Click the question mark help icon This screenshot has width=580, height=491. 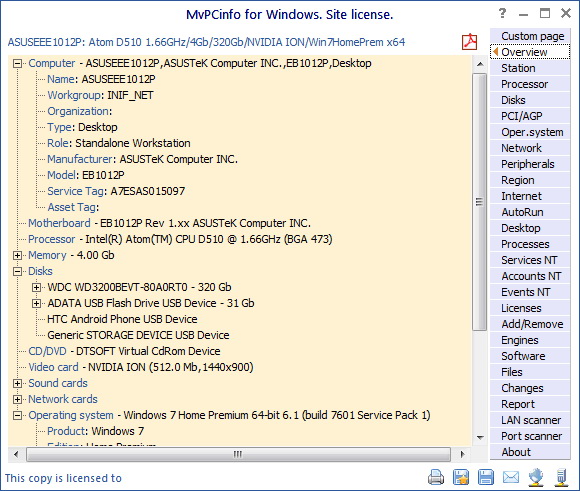click(502, 13)
